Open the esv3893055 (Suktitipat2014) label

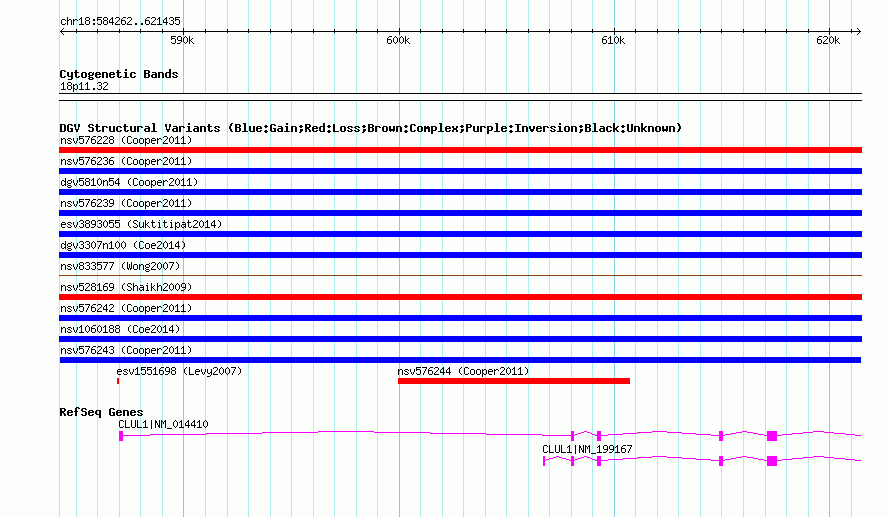pos(141,224)
